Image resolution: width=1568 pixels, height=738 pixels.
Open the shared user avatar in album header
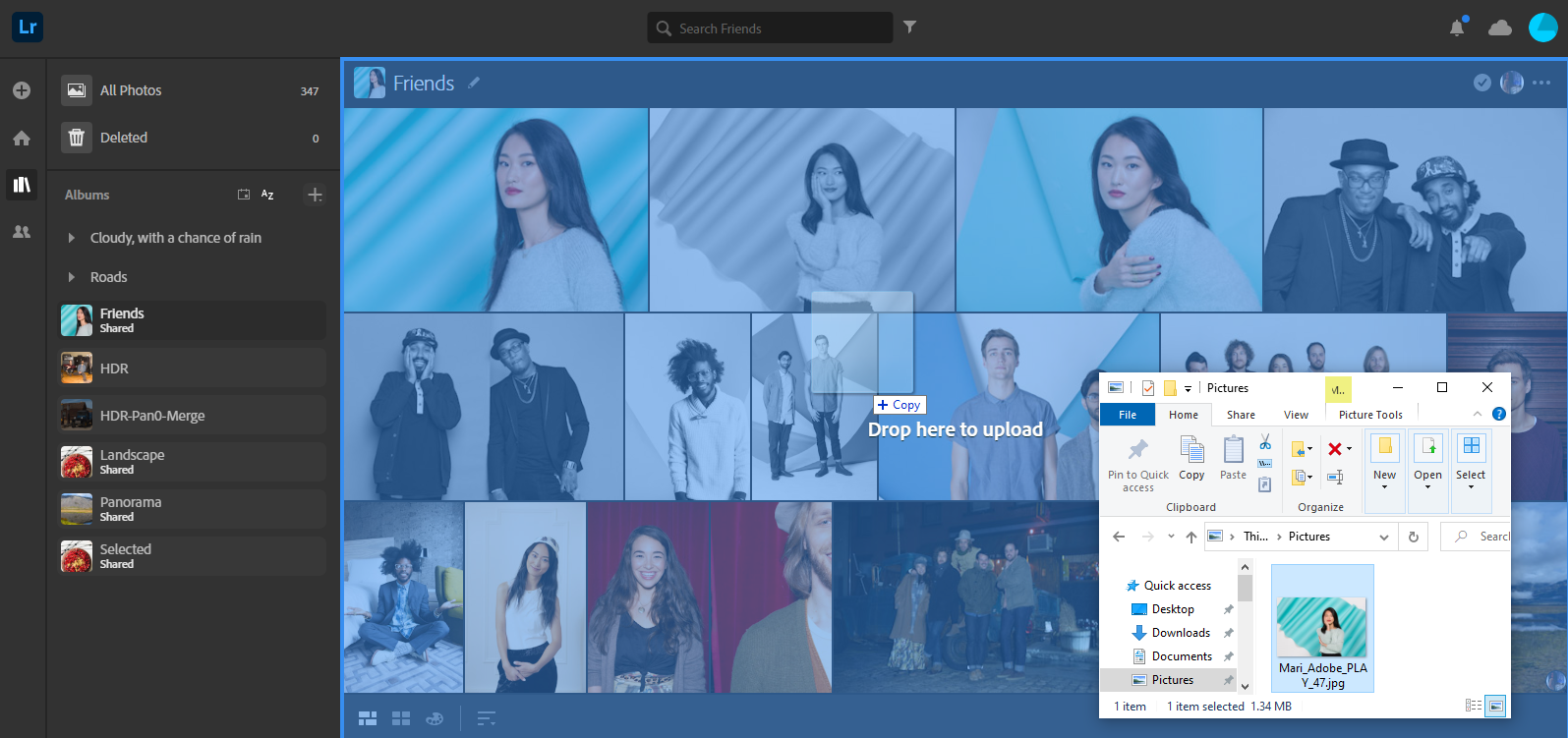coord(1512,83)
